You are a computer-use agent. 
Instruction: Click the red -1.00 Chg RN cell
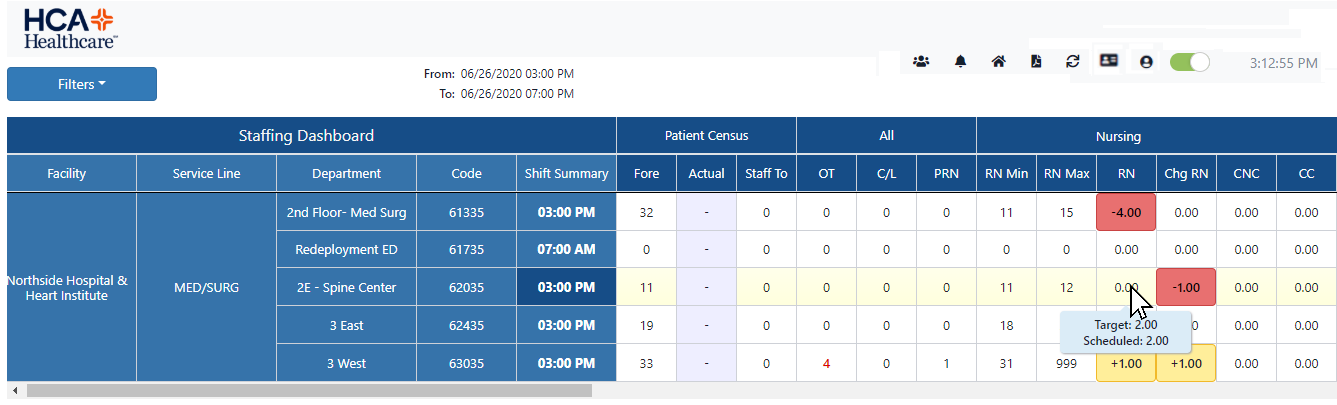click(1186, 288)
